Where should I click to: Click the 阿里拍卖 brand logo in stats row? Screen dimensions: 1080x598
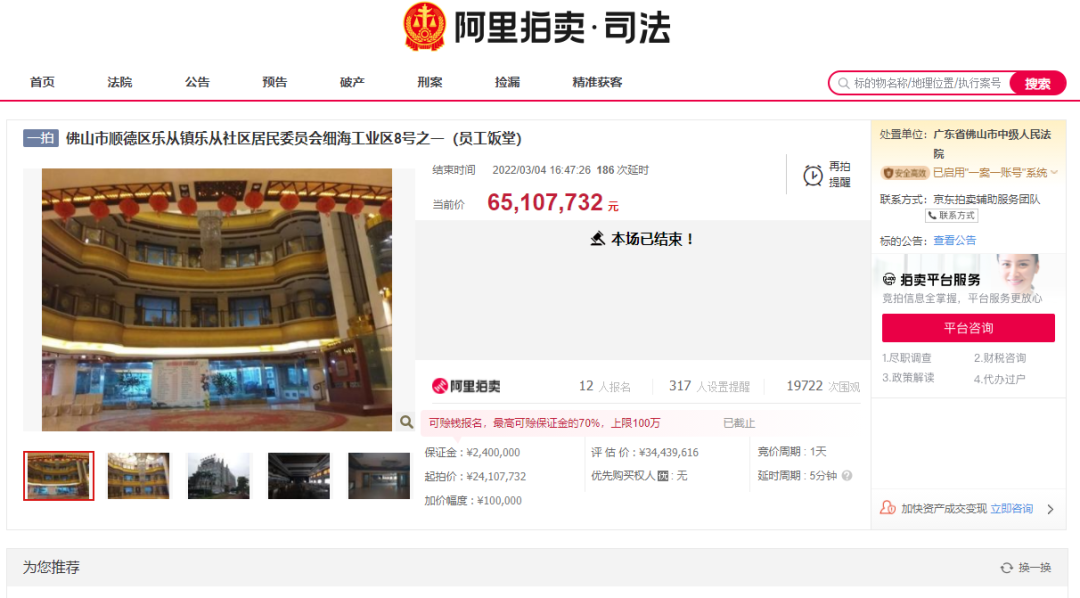click(x=466, y=386)
